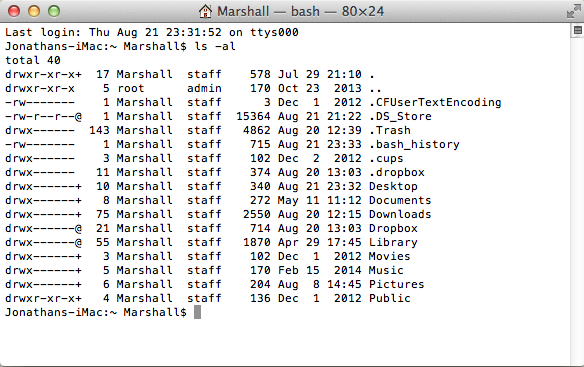Click the .DS_Store filename
The image size is (584, 367).
point(400,116)
